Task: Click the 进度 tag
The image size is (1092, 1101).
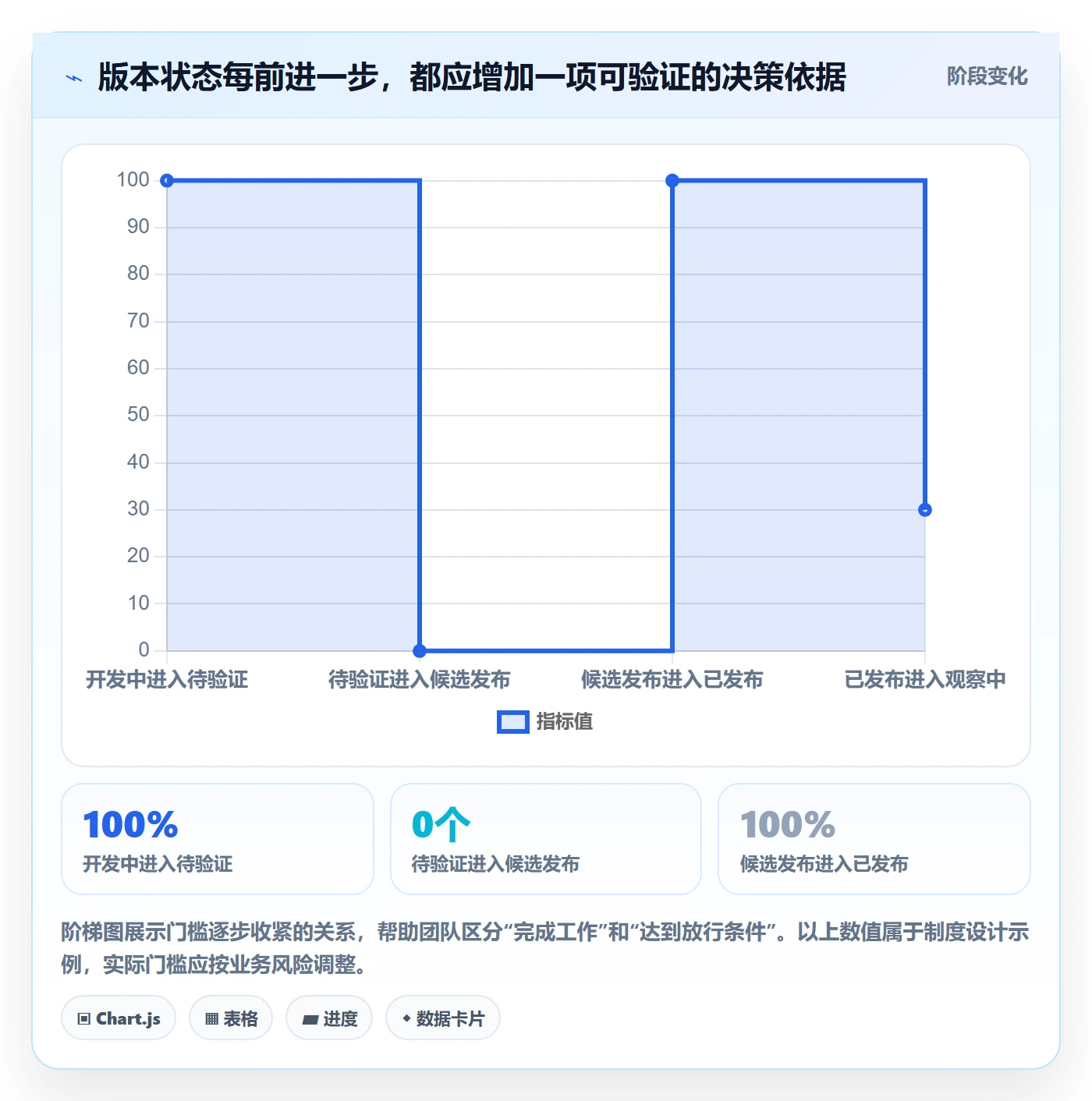Action: point(329,1018)
